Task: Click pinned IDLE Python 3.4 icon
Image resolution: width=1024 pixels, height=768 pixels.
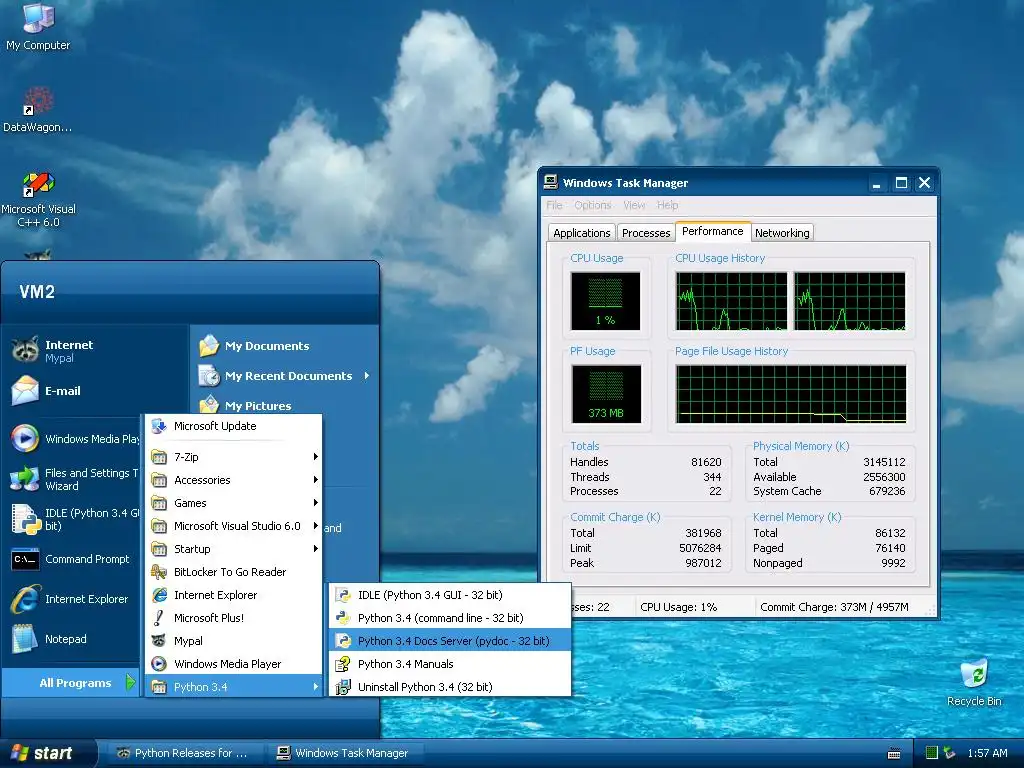Action: (x=25, y=519)
